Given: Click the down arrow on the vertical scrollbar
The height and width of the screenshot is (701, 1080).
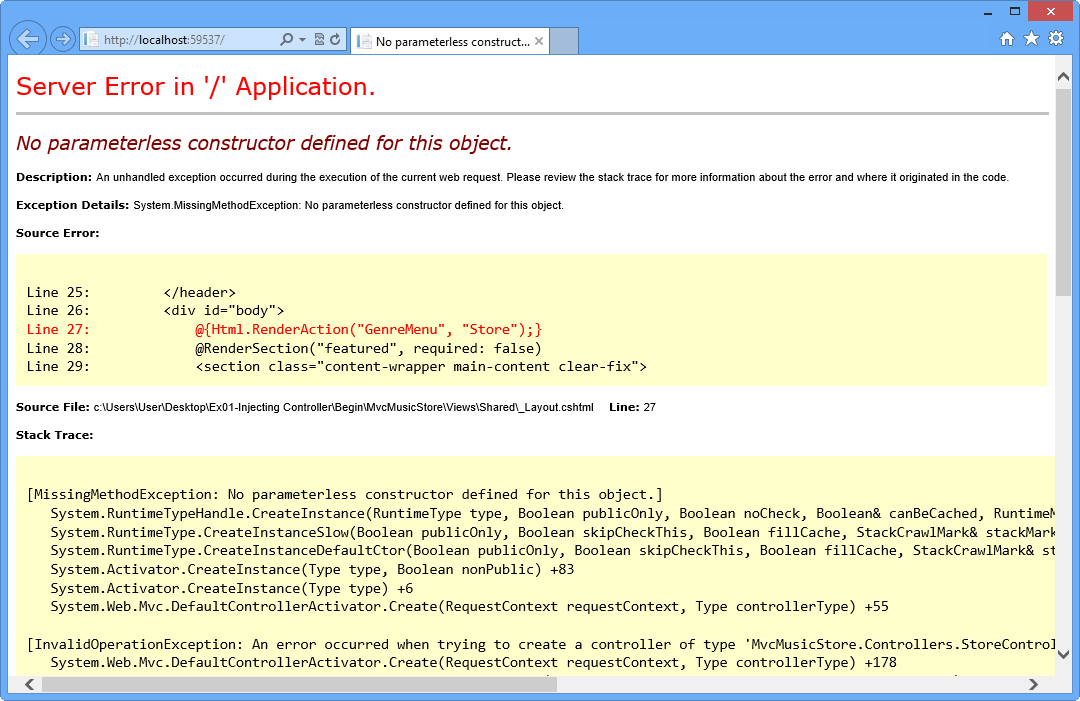Looking at the screenshot, I should 1063,653.
